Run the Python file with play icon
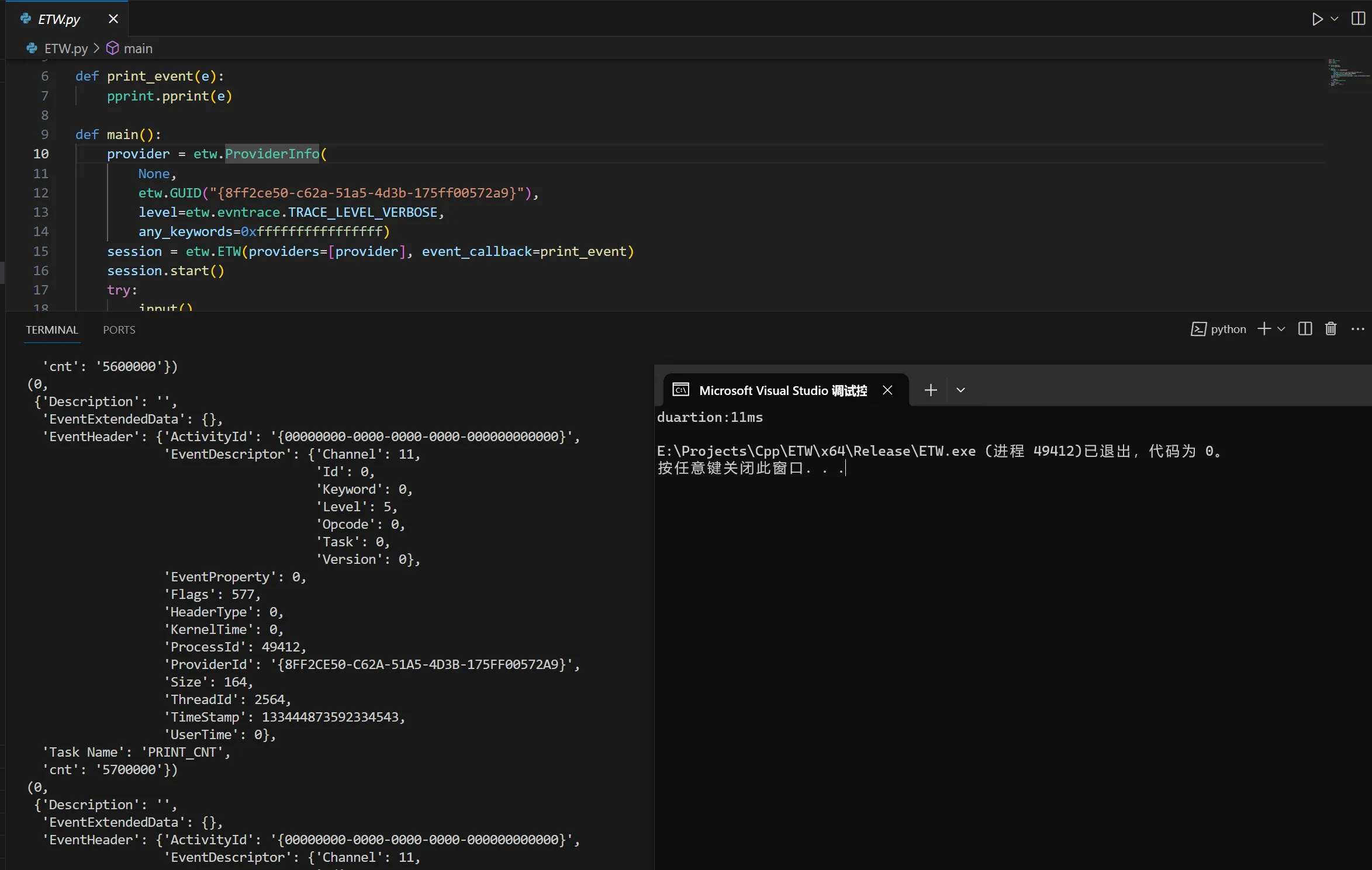 point(1316,19)
